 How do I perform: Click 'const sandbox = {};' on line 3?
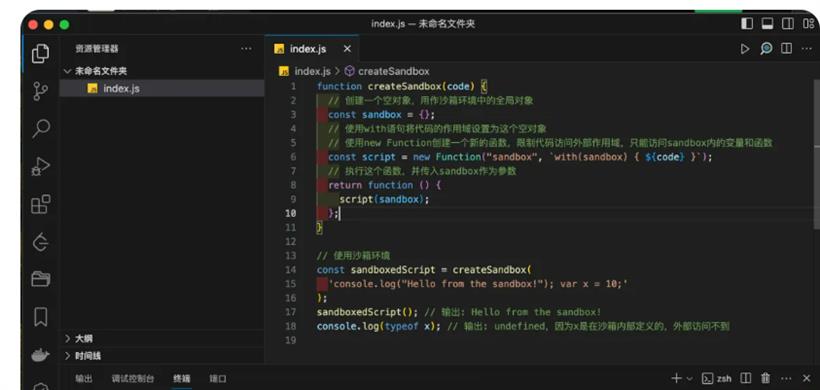pos(381,114)
